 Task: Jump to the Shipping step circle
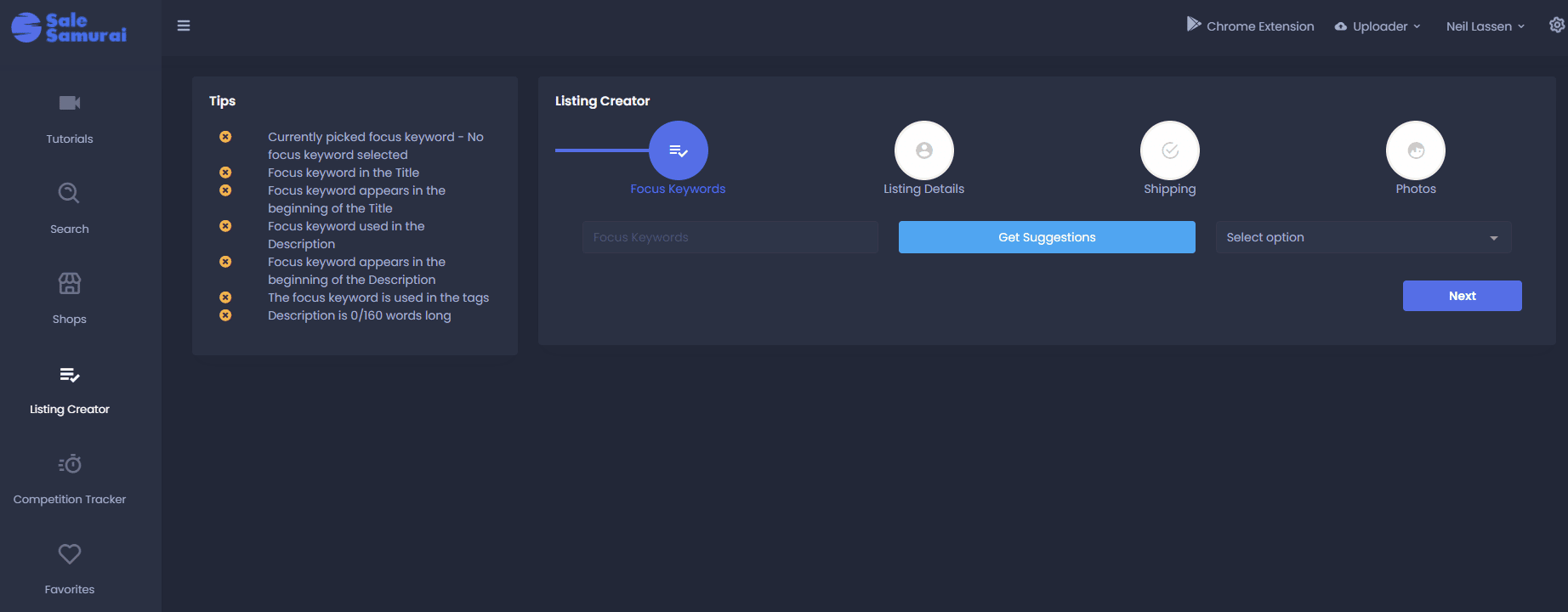[1170, 150]
